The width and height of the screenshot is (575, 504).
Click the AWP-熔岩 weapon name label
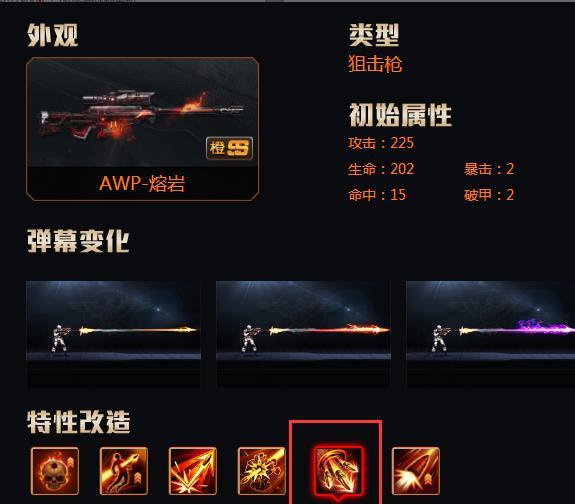(142, 183)
